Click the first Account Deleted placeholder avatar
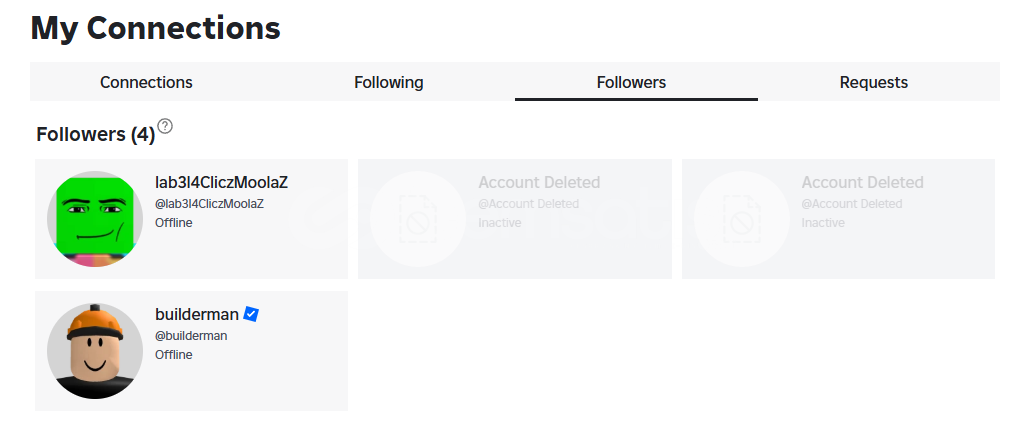Viewport: 1026px width, 436px height. point(418,219)
